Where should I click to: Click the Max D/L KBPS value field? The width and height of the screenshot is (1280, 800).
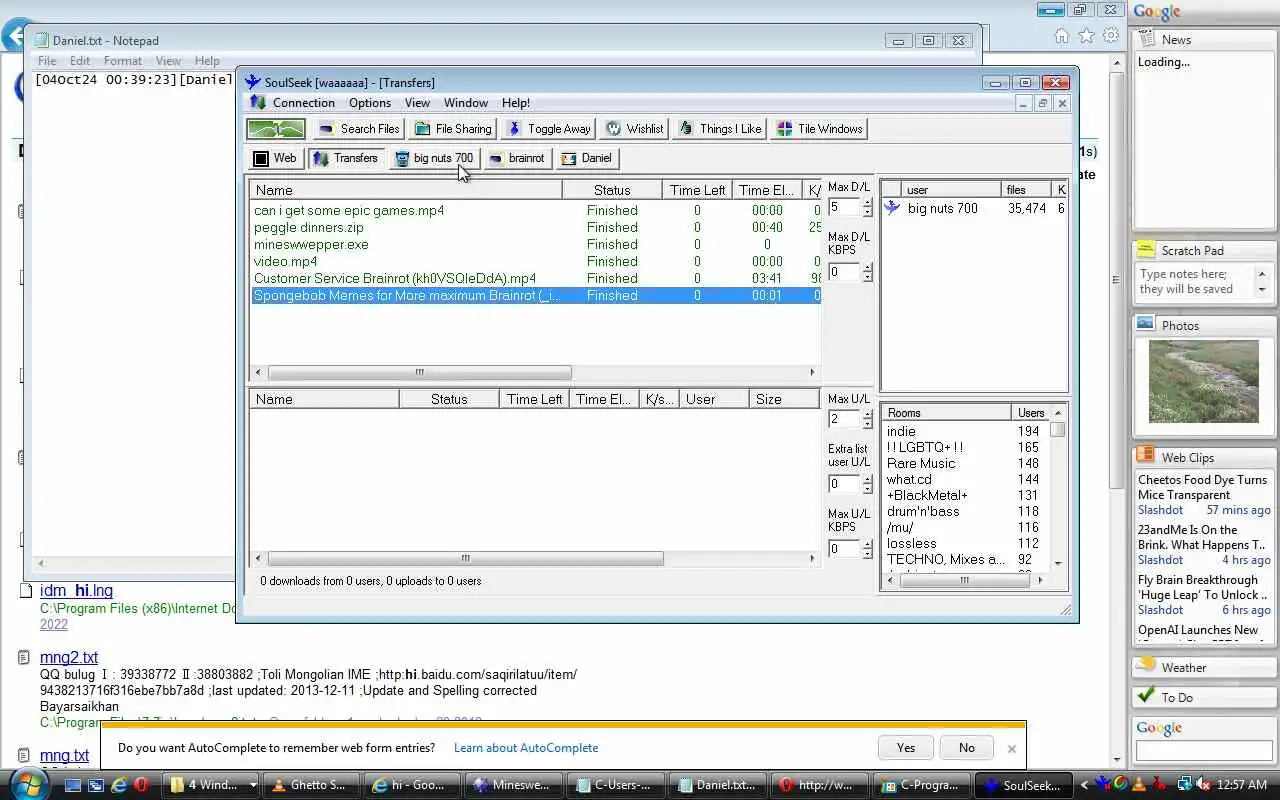coord(843,272)
